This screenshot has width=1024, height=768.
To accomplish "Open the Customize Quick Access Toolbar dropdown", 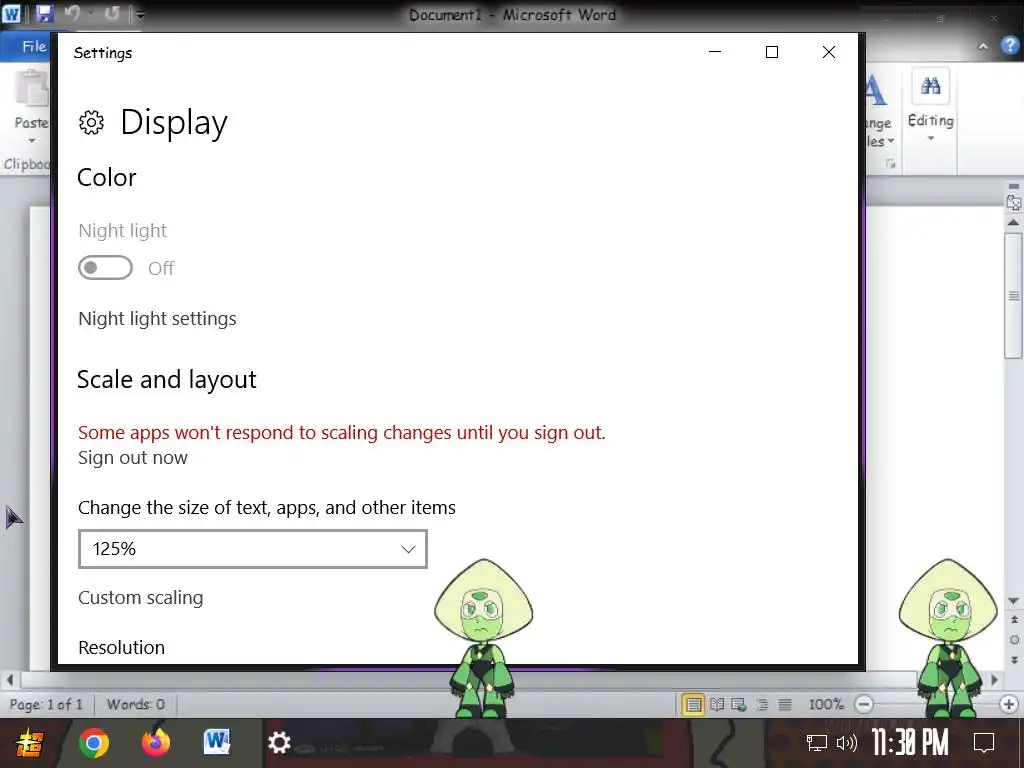I will click(x=140, y=14).
